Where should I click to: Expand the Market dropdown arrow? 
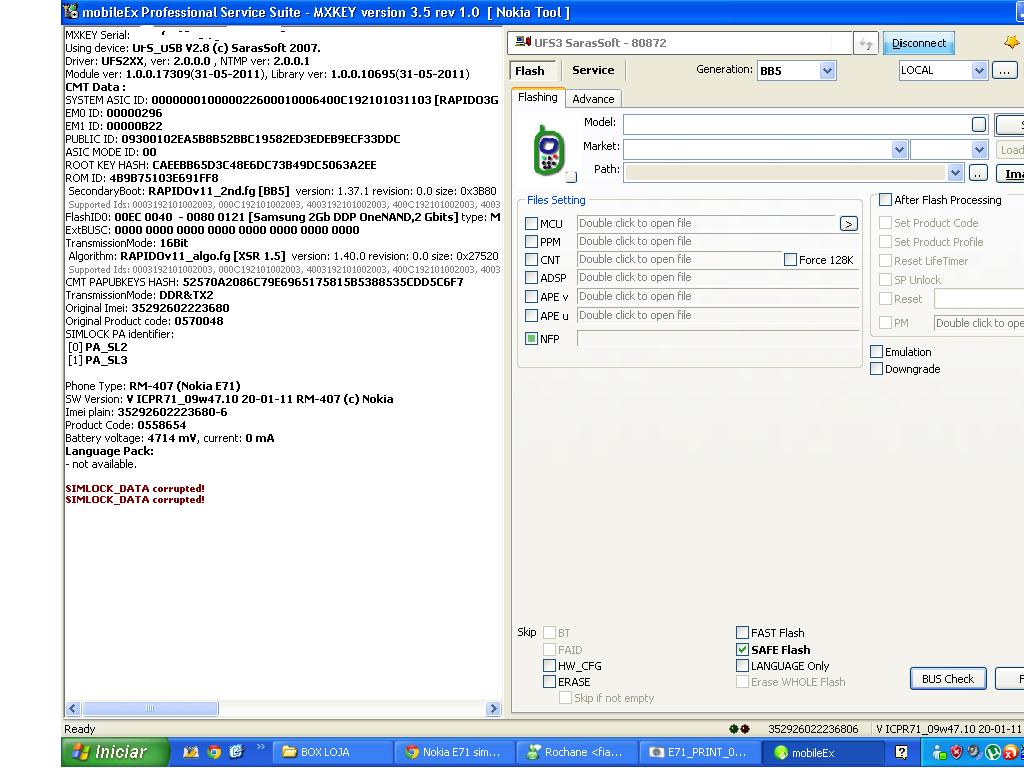click(899, 150)
